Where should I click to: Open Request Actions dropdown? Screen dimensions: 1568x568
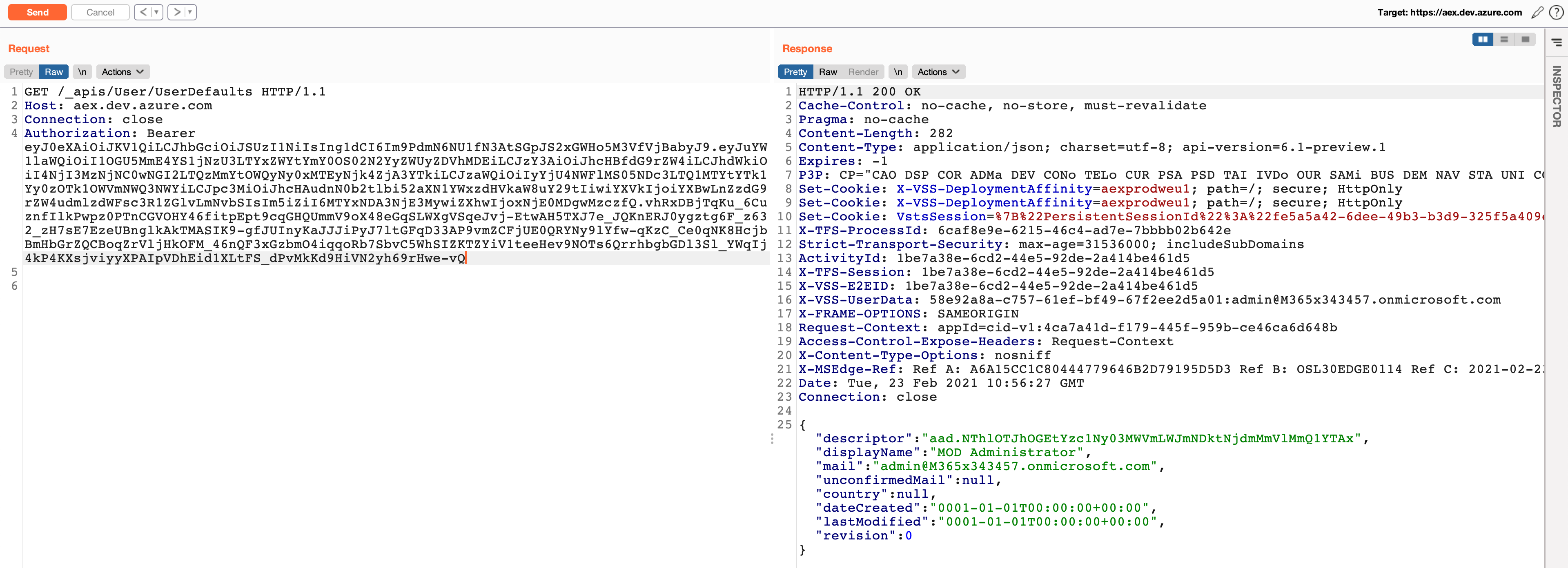[122, 72]
